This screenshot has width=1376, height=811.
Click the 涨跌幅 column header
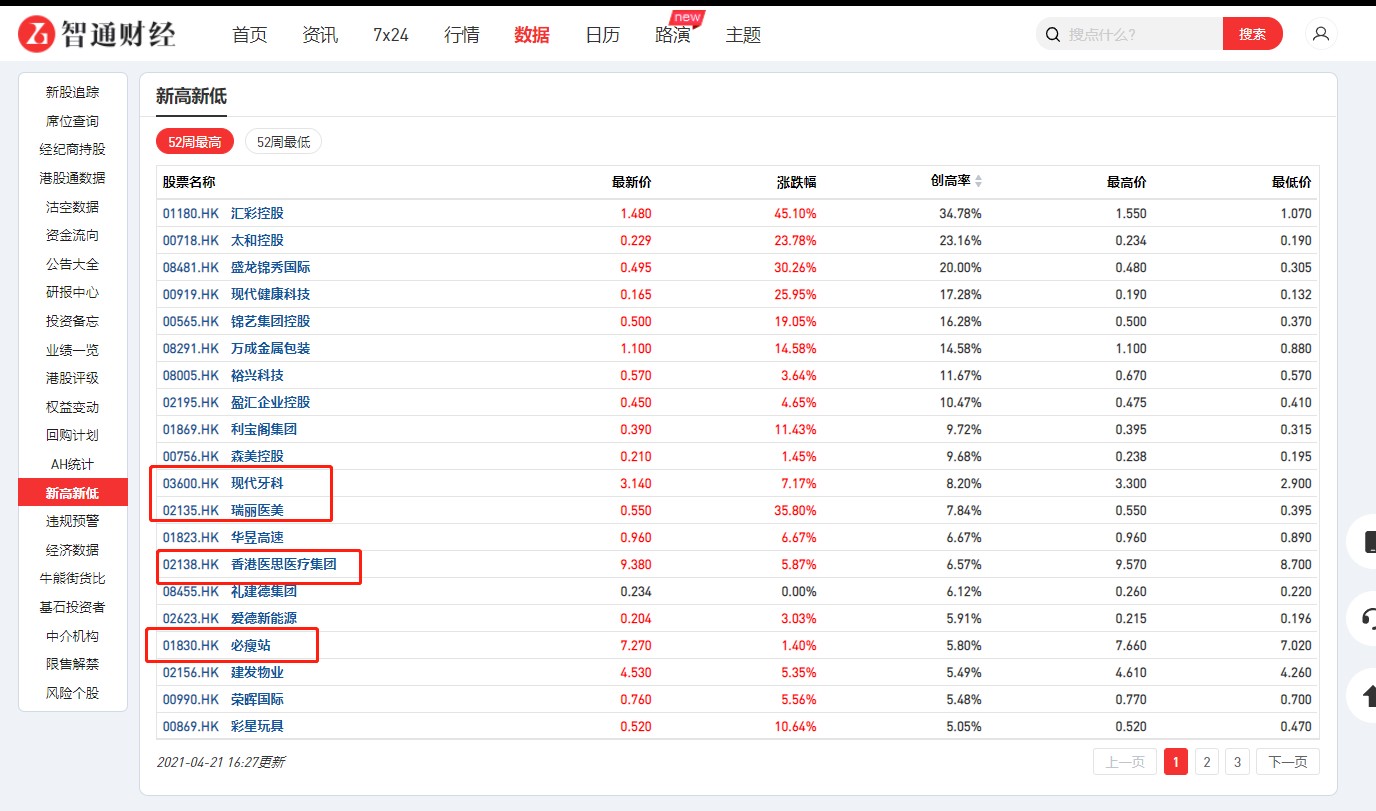[797, 182]
